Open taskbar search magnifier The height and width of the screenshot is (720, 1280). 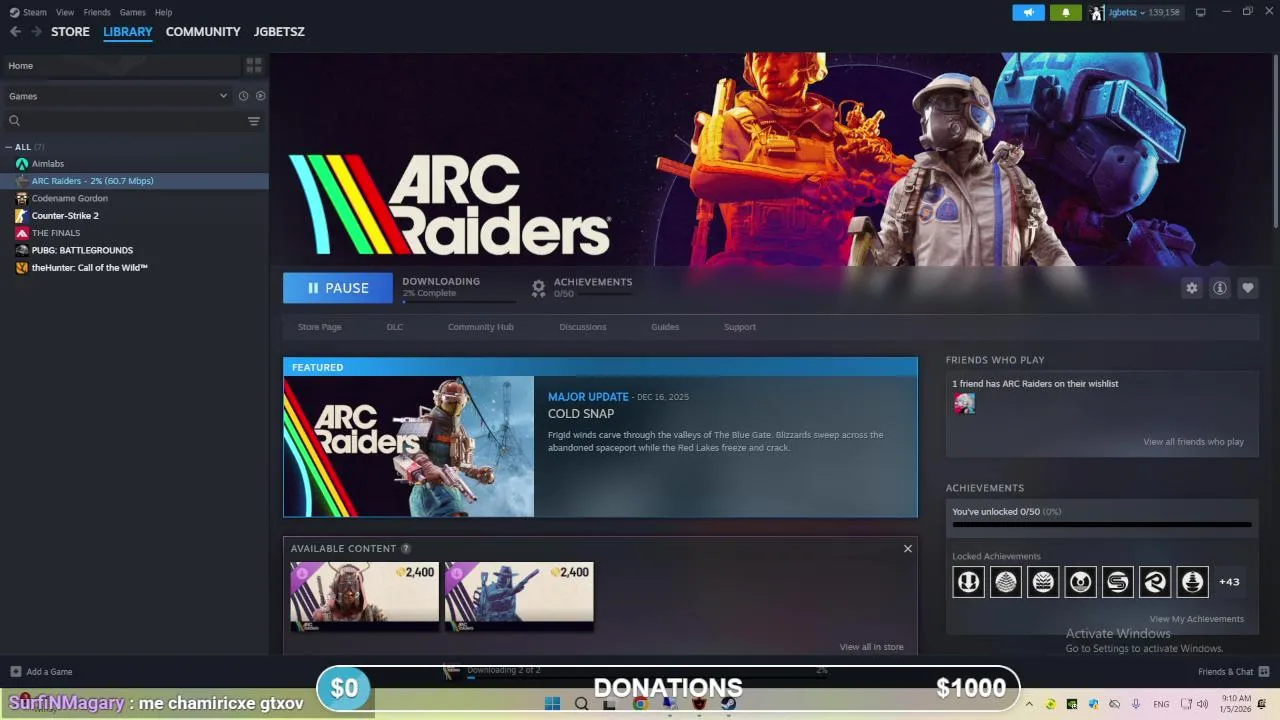point(581,704)
